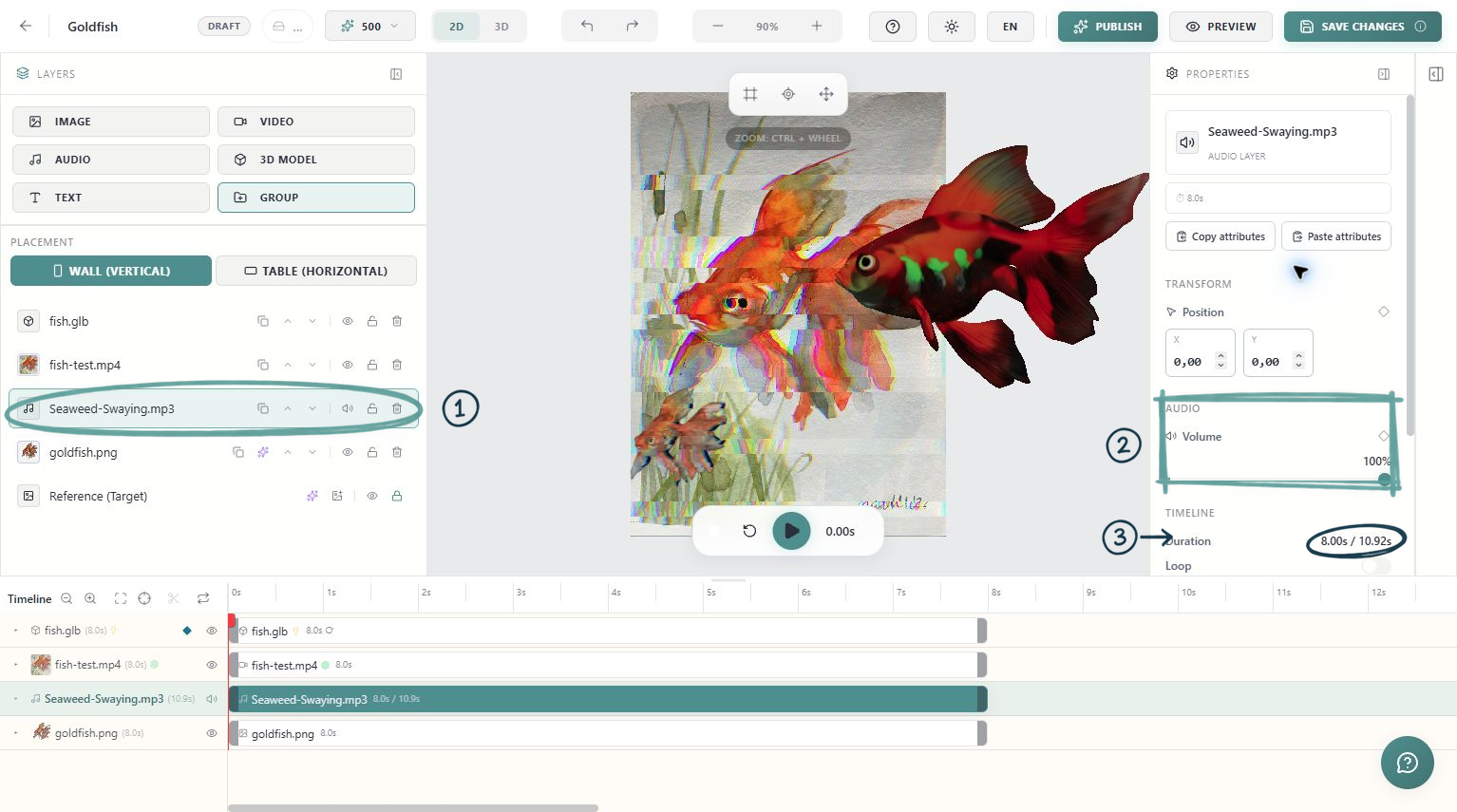Screen dimensions: 1457x812
Task: Select Table (Horizontal) placement
Action: click(x=316, y=271)
